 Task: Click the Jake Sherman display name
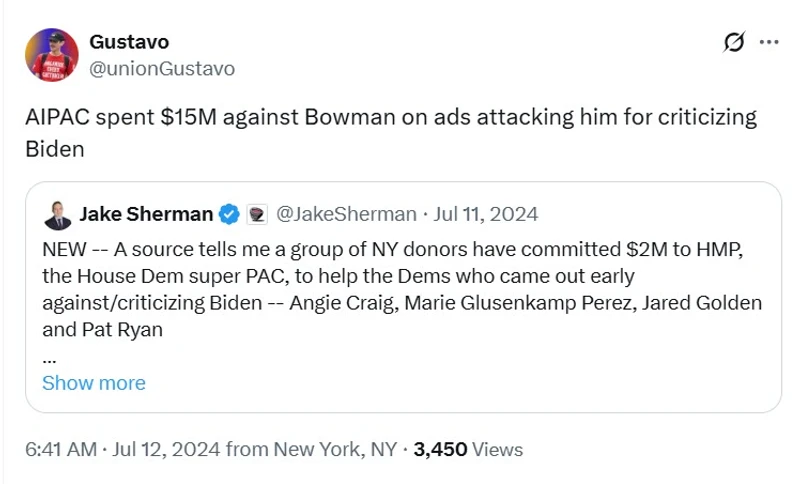click(146, 214)
